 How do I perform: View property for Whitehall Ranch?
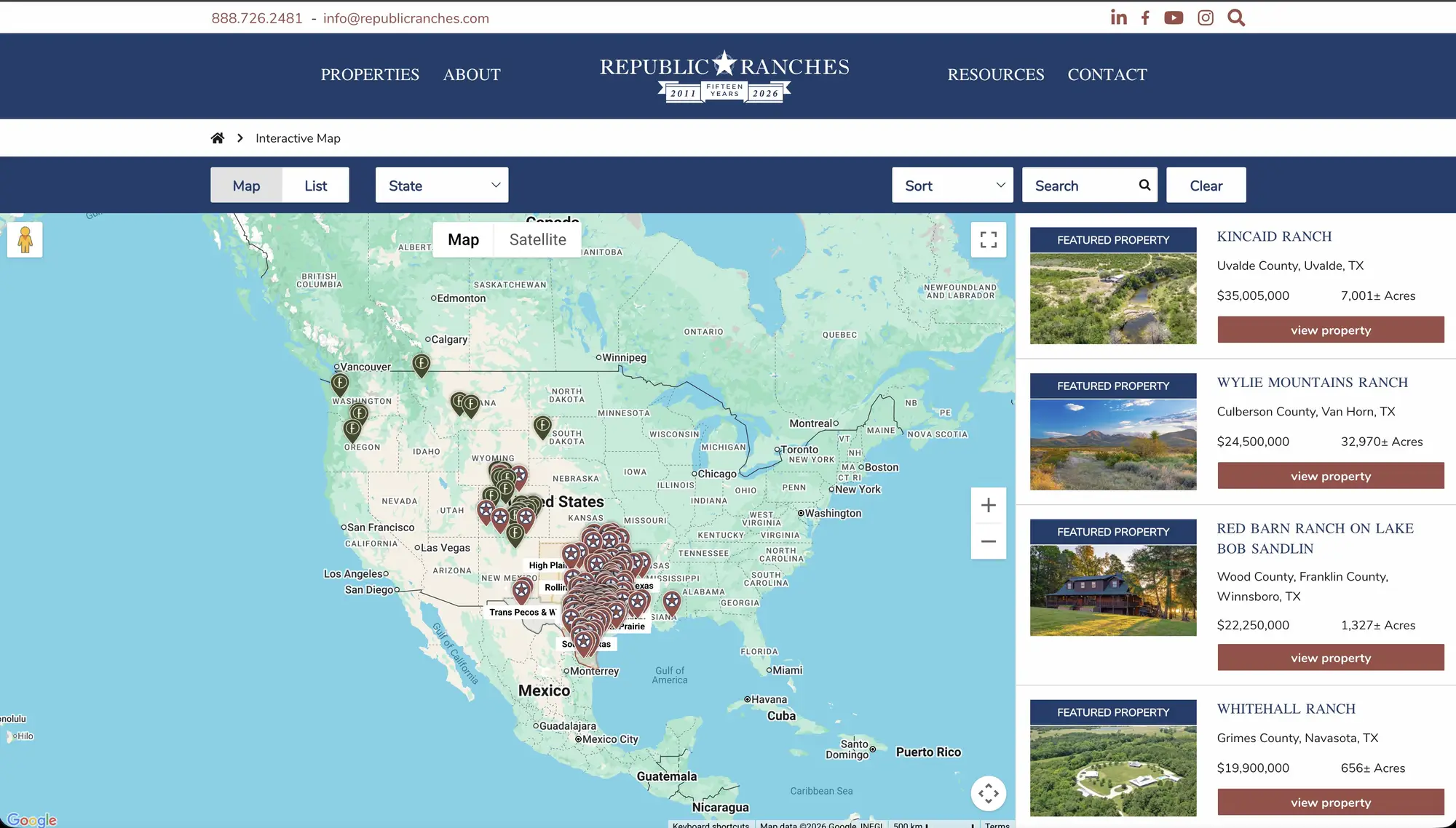tap(1331, 803)
